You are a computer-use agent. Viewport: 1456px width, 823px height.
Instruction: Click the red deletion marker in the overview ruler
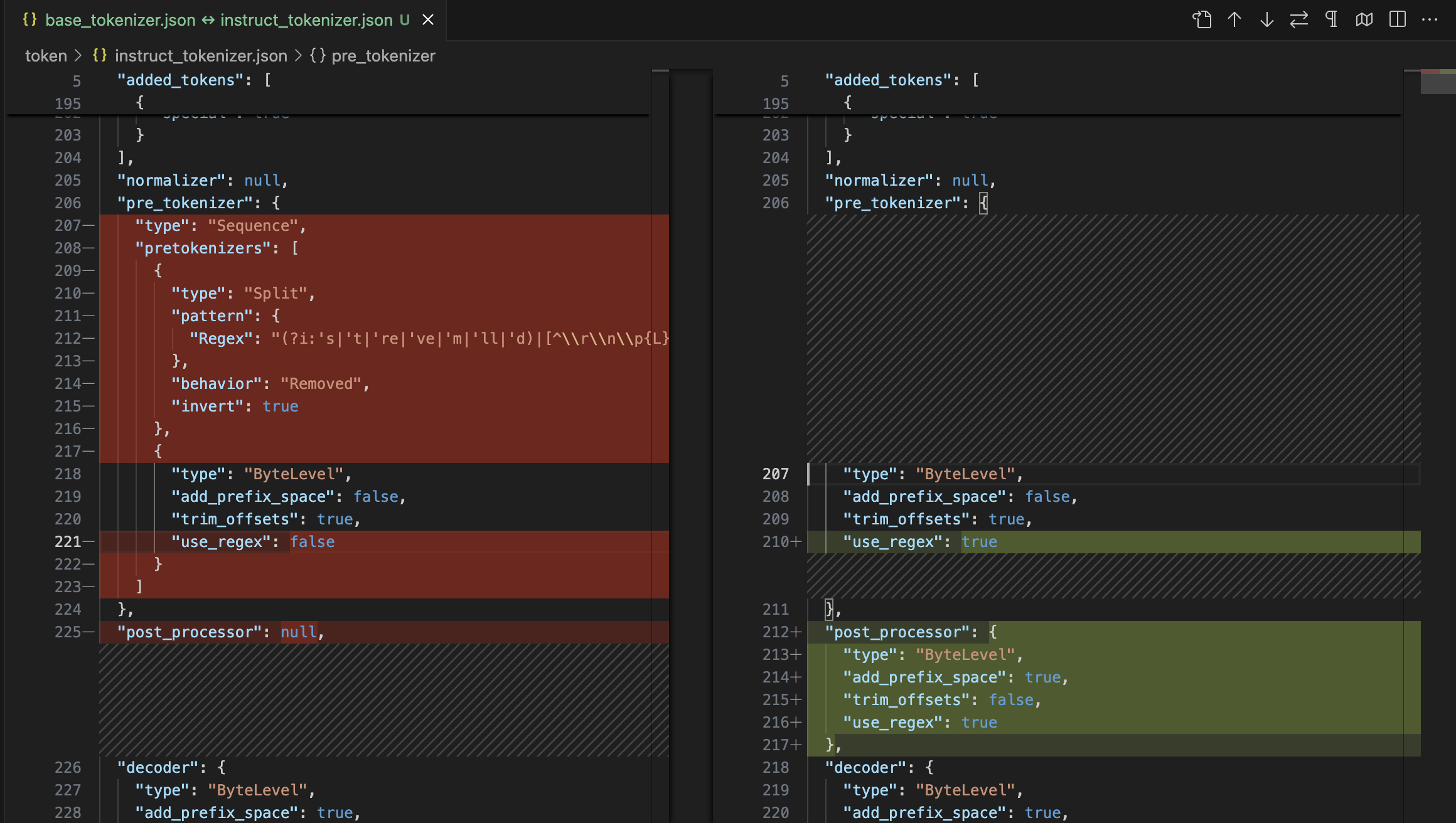tap(1430, 72)
